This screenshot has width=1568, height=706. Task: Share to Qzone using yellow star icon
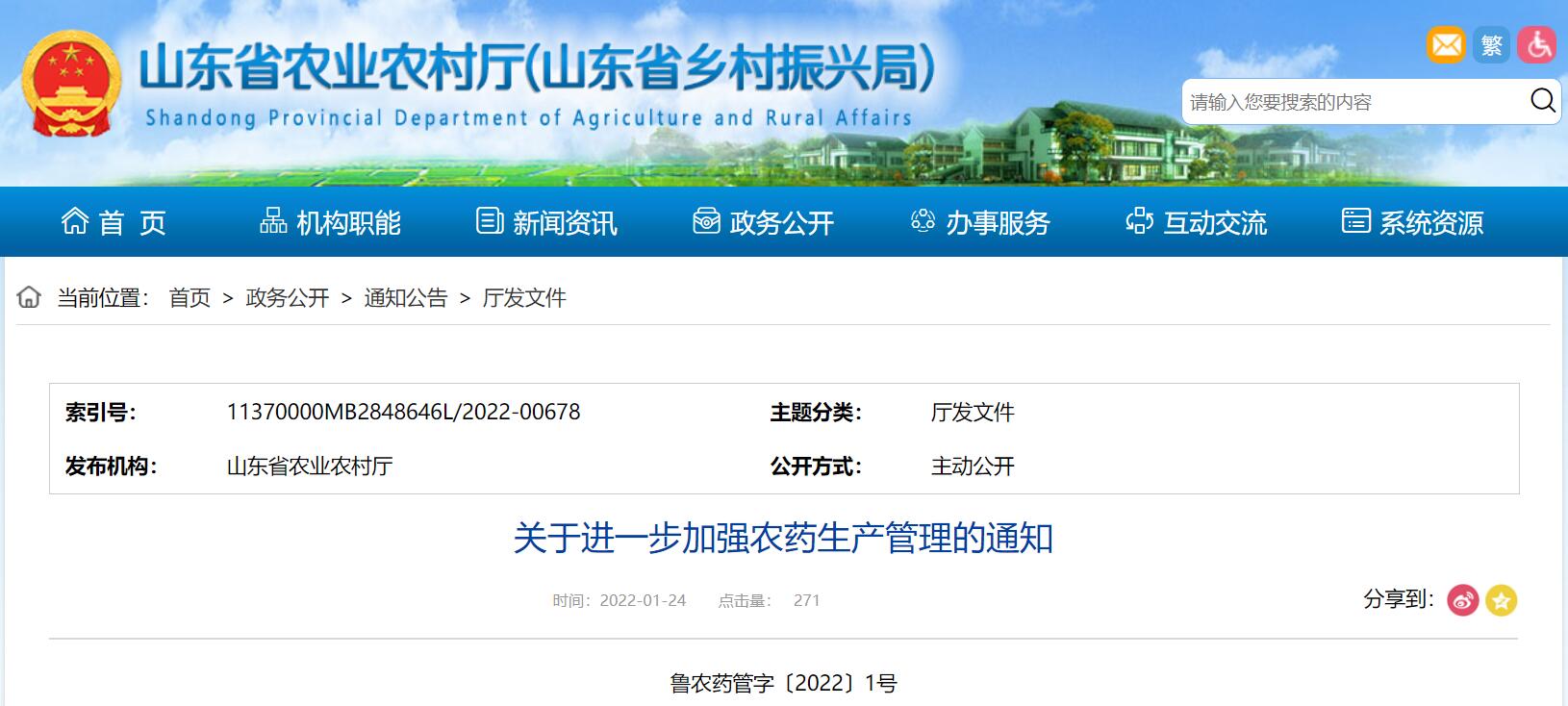pyautogui.click(x=1501, y=600)
